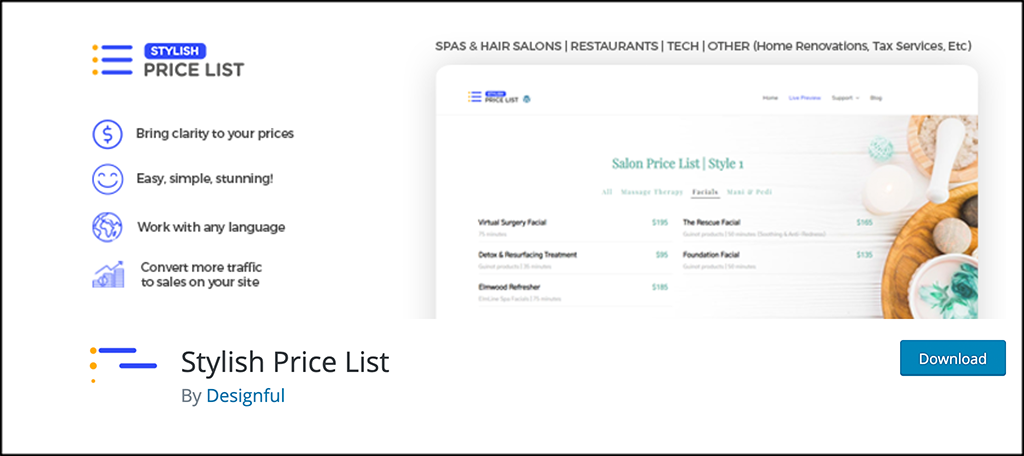The width and height of the screenshot is (1024, 456).
Task: Click the Stylish Price List plugin icon
Action: (x=123, y=365)
